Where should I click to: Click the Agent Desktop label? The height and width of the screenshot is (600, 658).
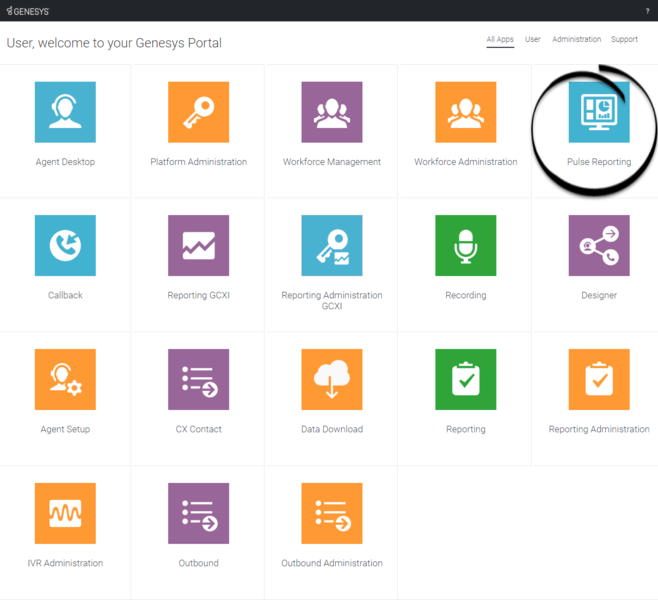(x=65, y=162)
